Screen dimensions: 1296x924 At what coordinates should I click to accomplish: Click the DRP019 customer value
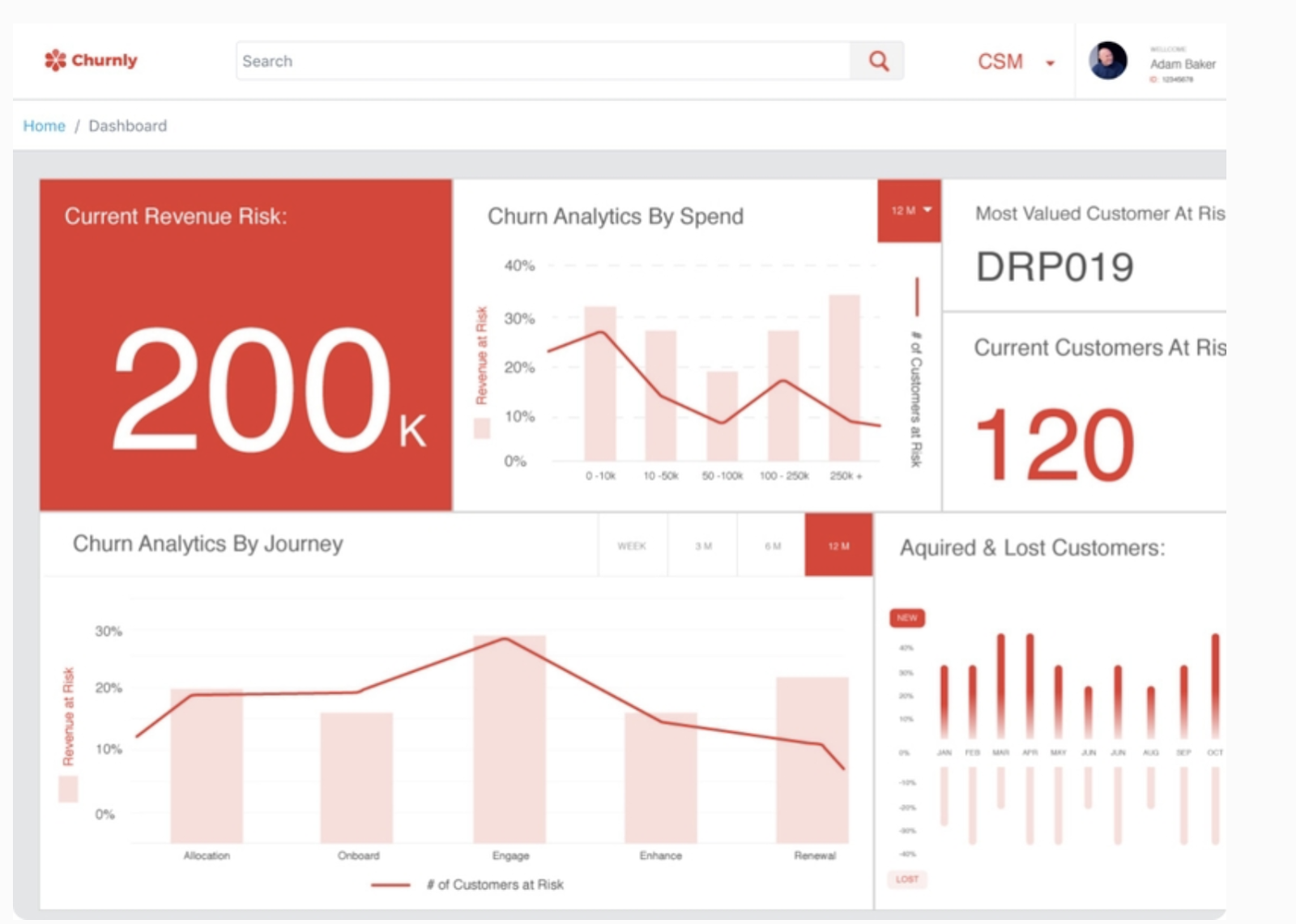click(x=1055, y=267)
